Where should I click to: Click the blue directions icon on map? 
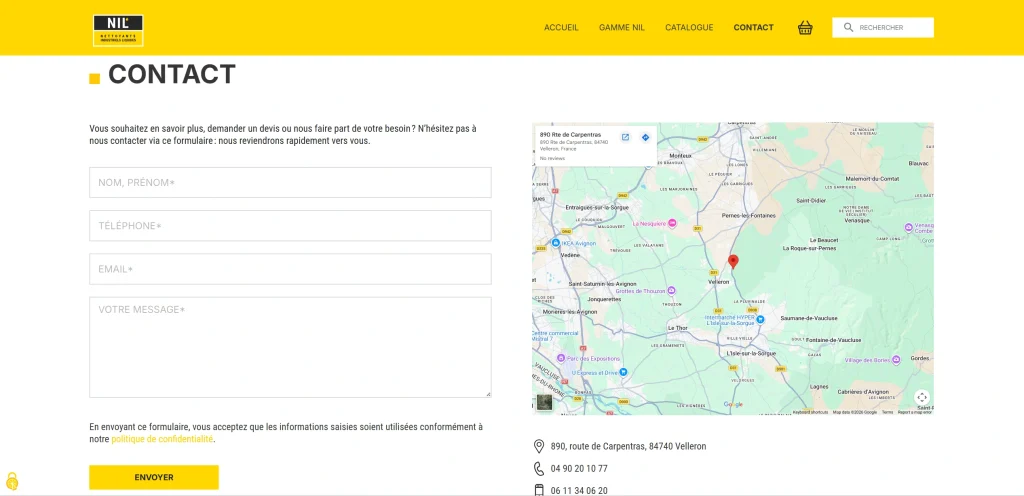pos(645,137)
